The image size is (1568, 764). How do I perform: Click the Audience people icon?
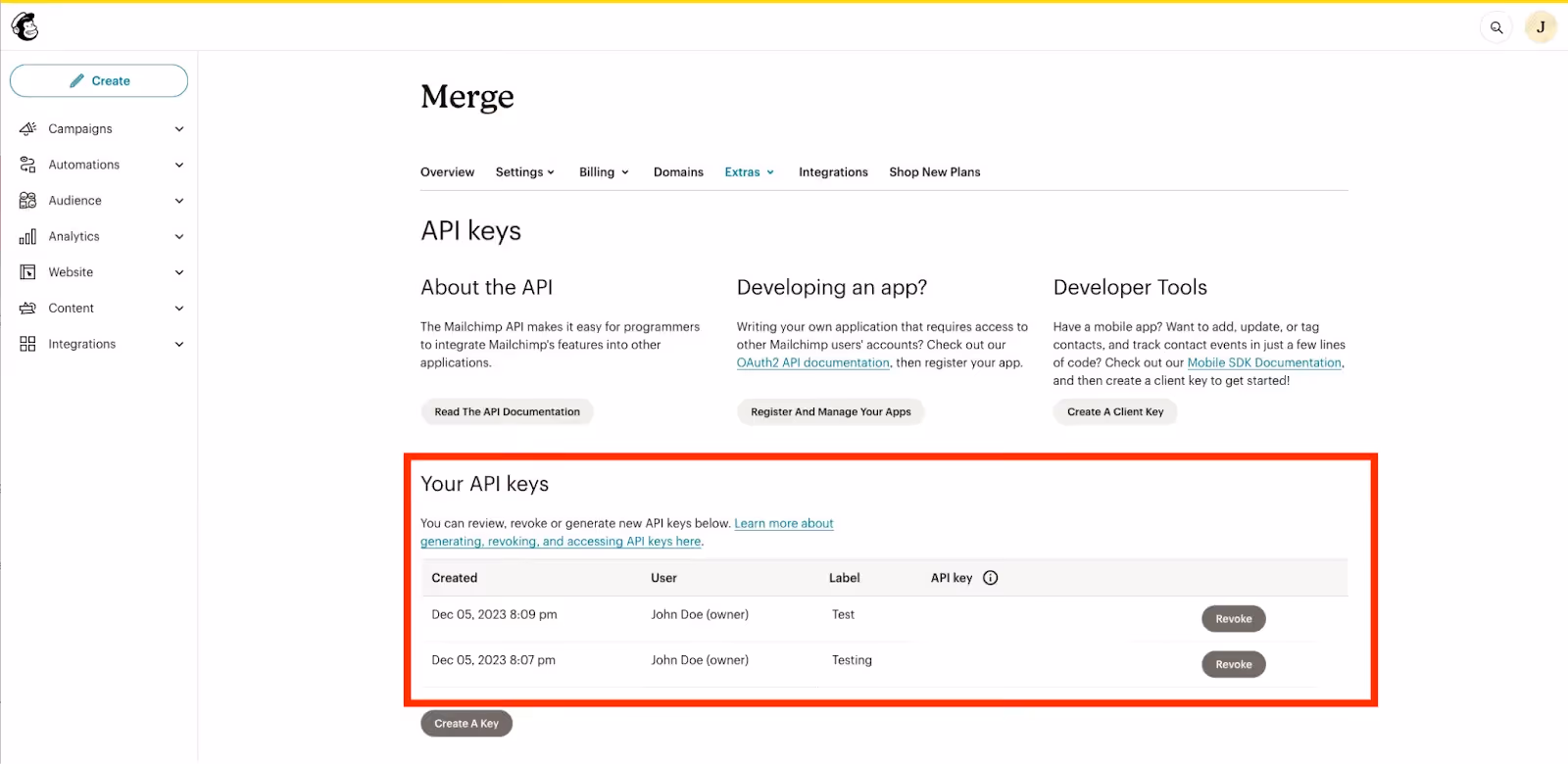27,201
